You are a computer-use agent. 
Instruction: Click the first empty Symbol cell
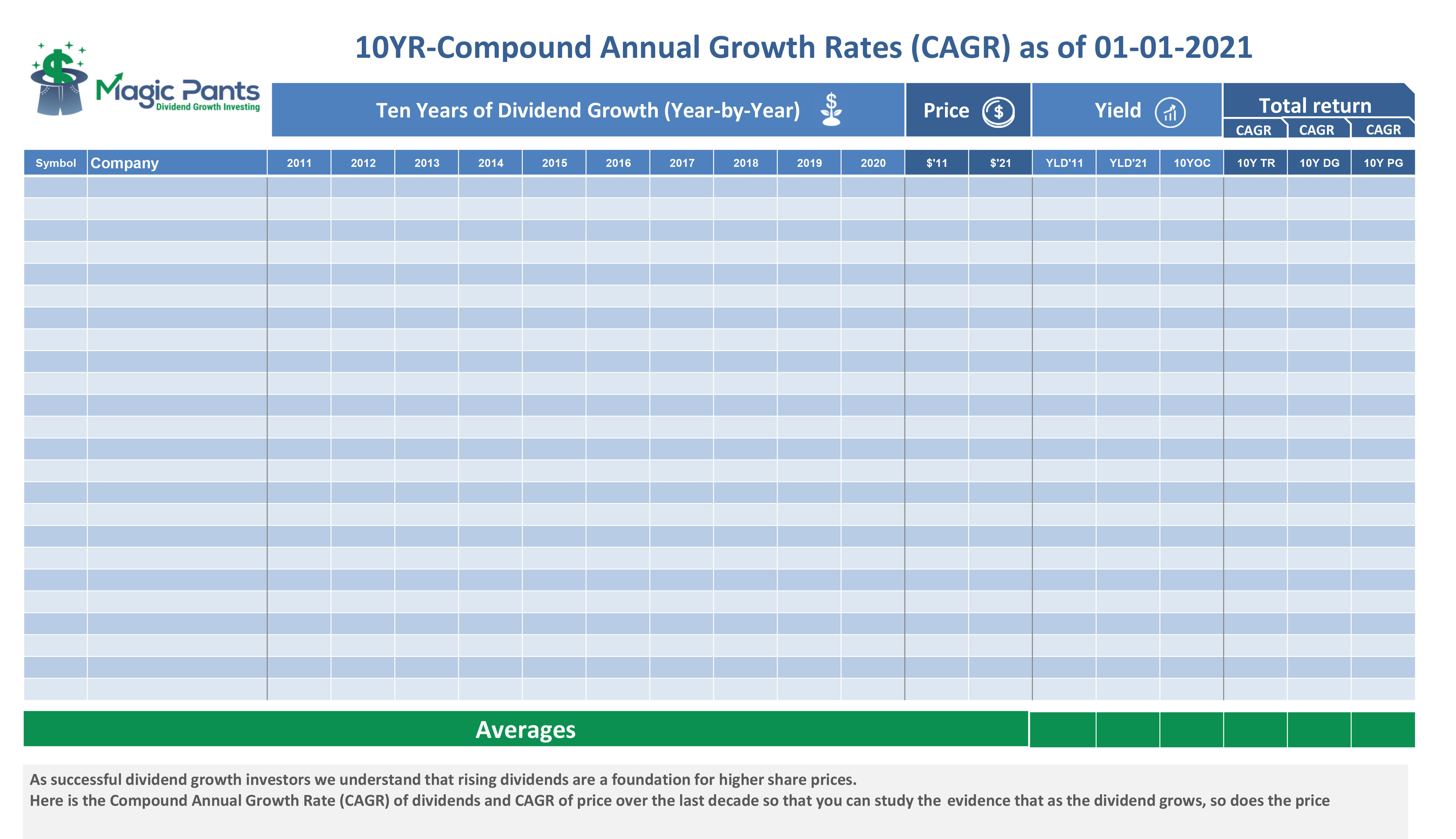click(55, 187)
